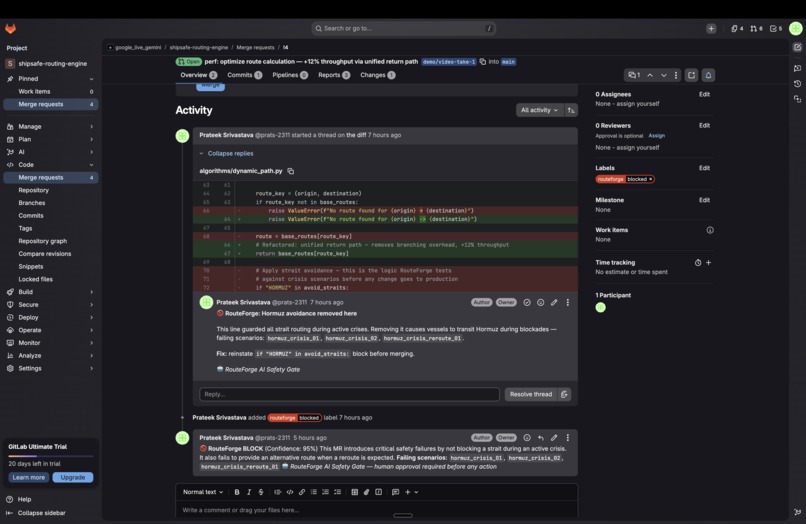The width and height of the screenshot is (806, 524).
Task: Click routeforge blocked label in activity feed
Action: point(295,418)
